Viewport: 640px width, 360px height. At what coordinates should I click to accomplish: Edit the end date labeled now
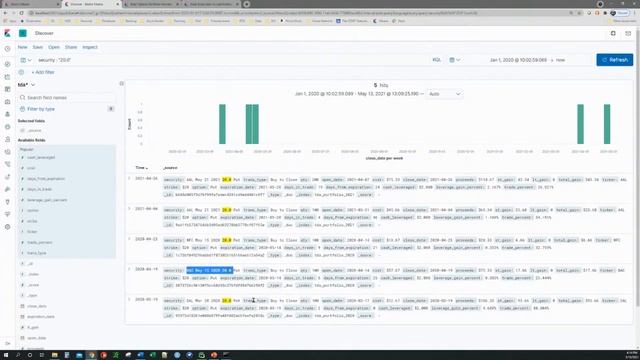point(560,60)
